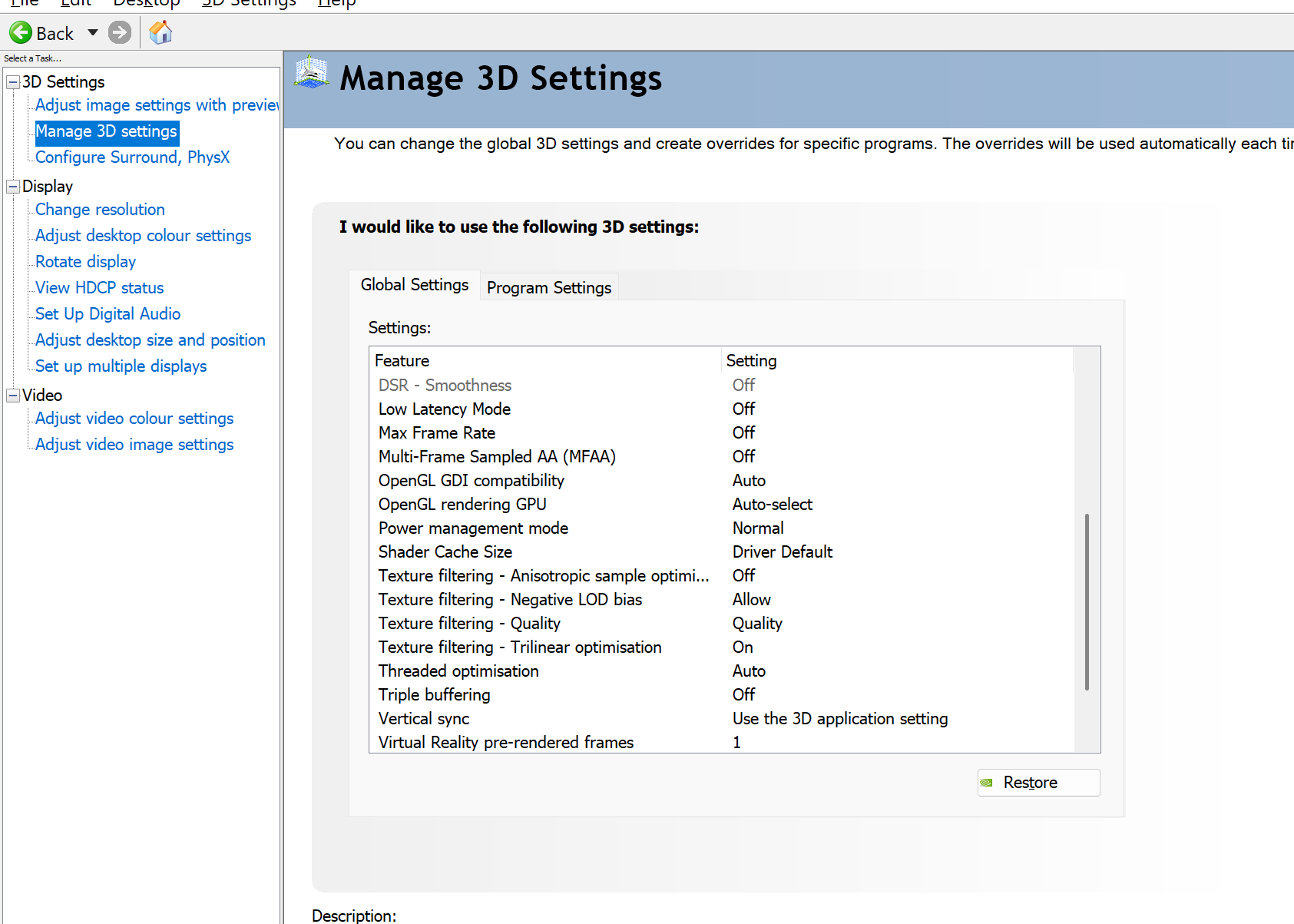This screenshot has width=1294, height=924.
Task: Open Set Up Digital Audio page
Action: pyautogui.click(x=108, y=314)
